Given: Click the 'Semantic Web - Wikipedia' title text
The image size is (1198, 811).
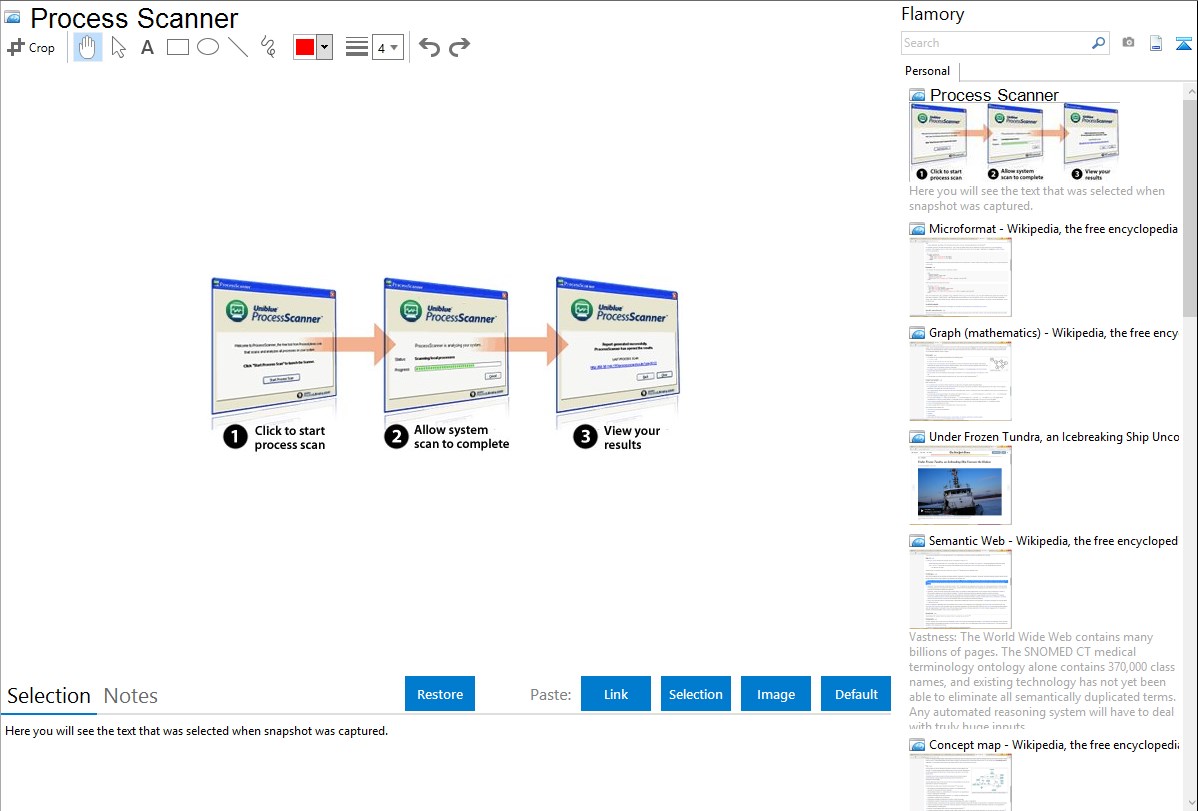Looking at the screenshot, I should tap(1054, 540).
